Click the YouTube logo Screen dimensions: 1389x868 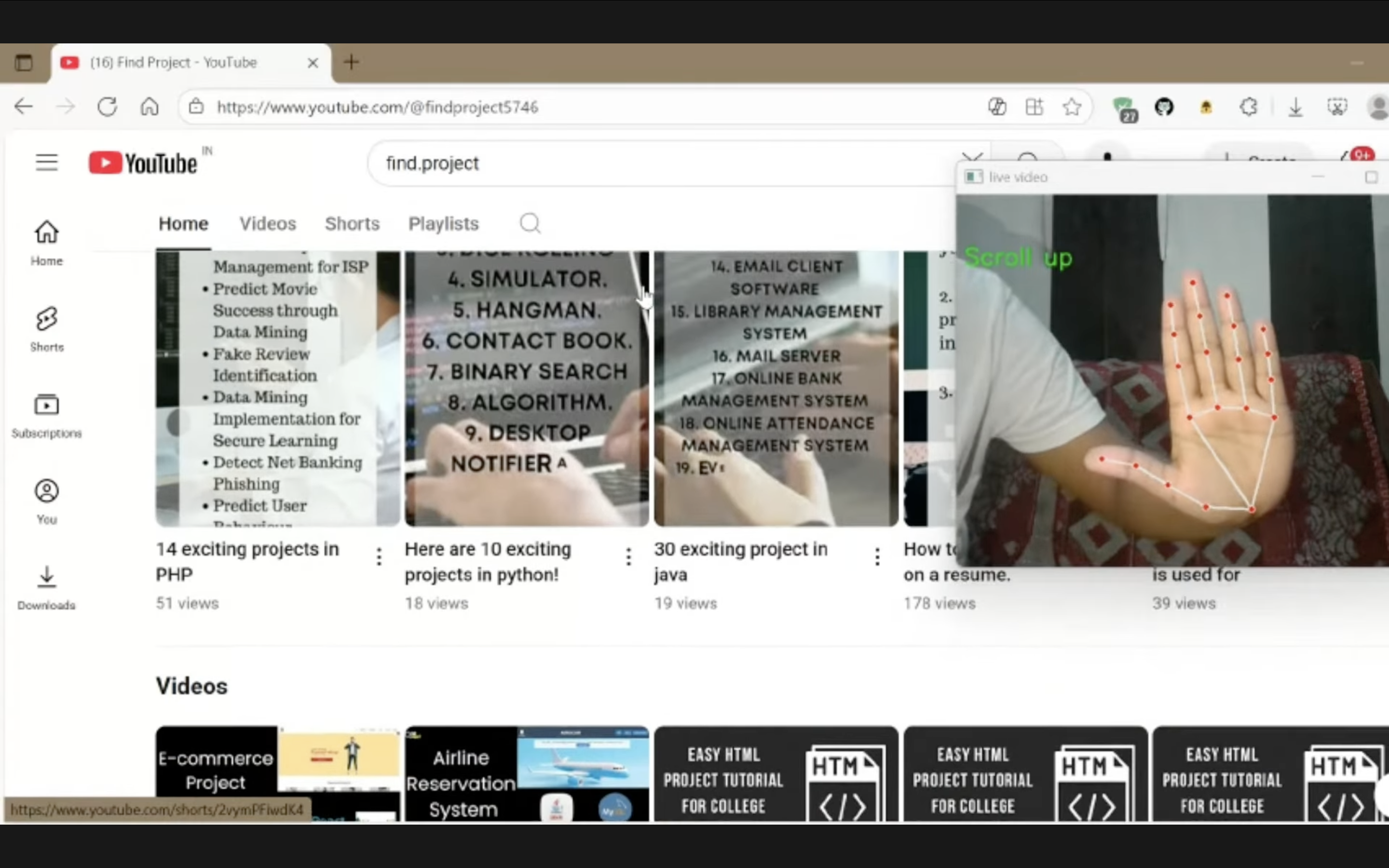pos(143,163)
